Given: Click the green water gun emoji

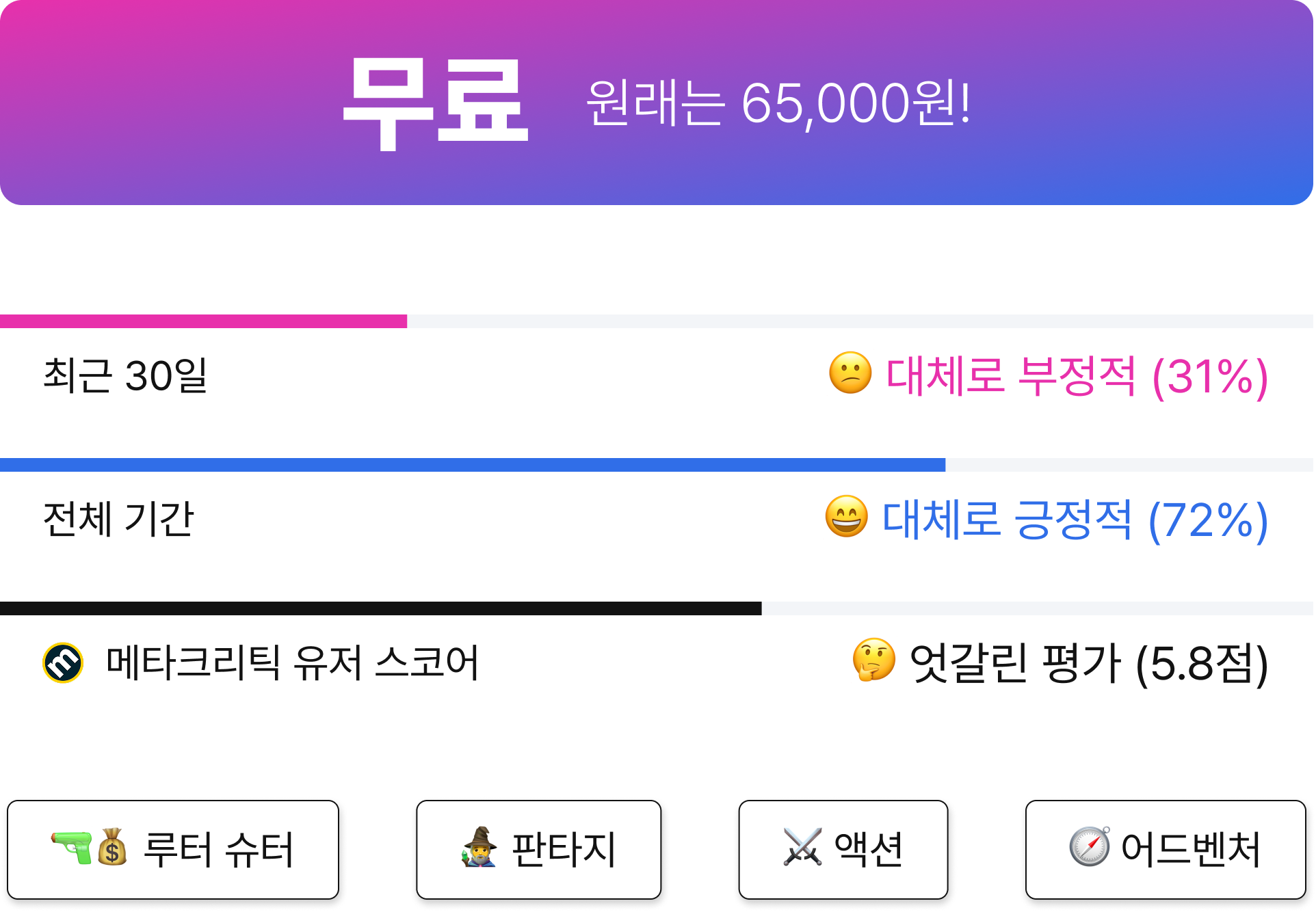Looking at the screenshot, I should (x=73, y=848).
